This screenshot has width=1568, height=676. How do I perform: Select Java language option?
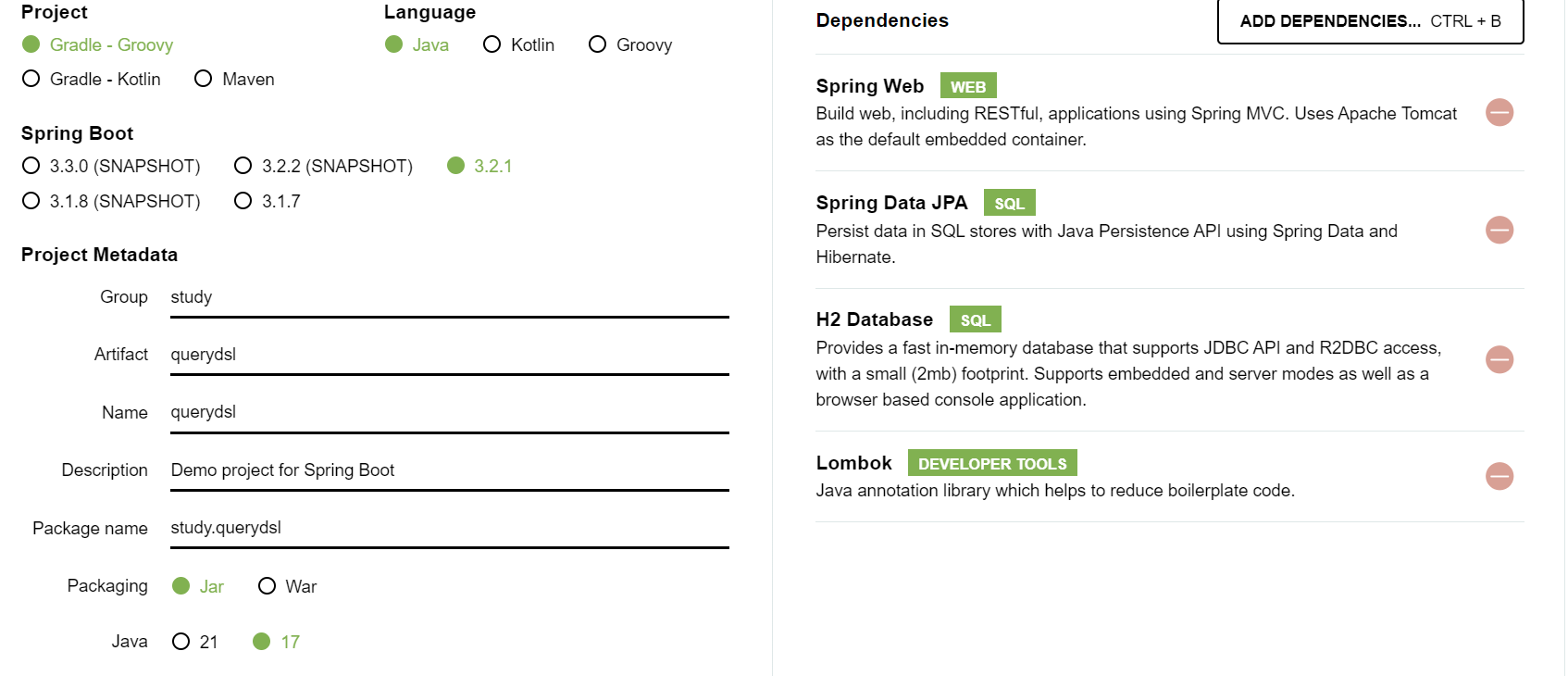[x=417, y=44]
